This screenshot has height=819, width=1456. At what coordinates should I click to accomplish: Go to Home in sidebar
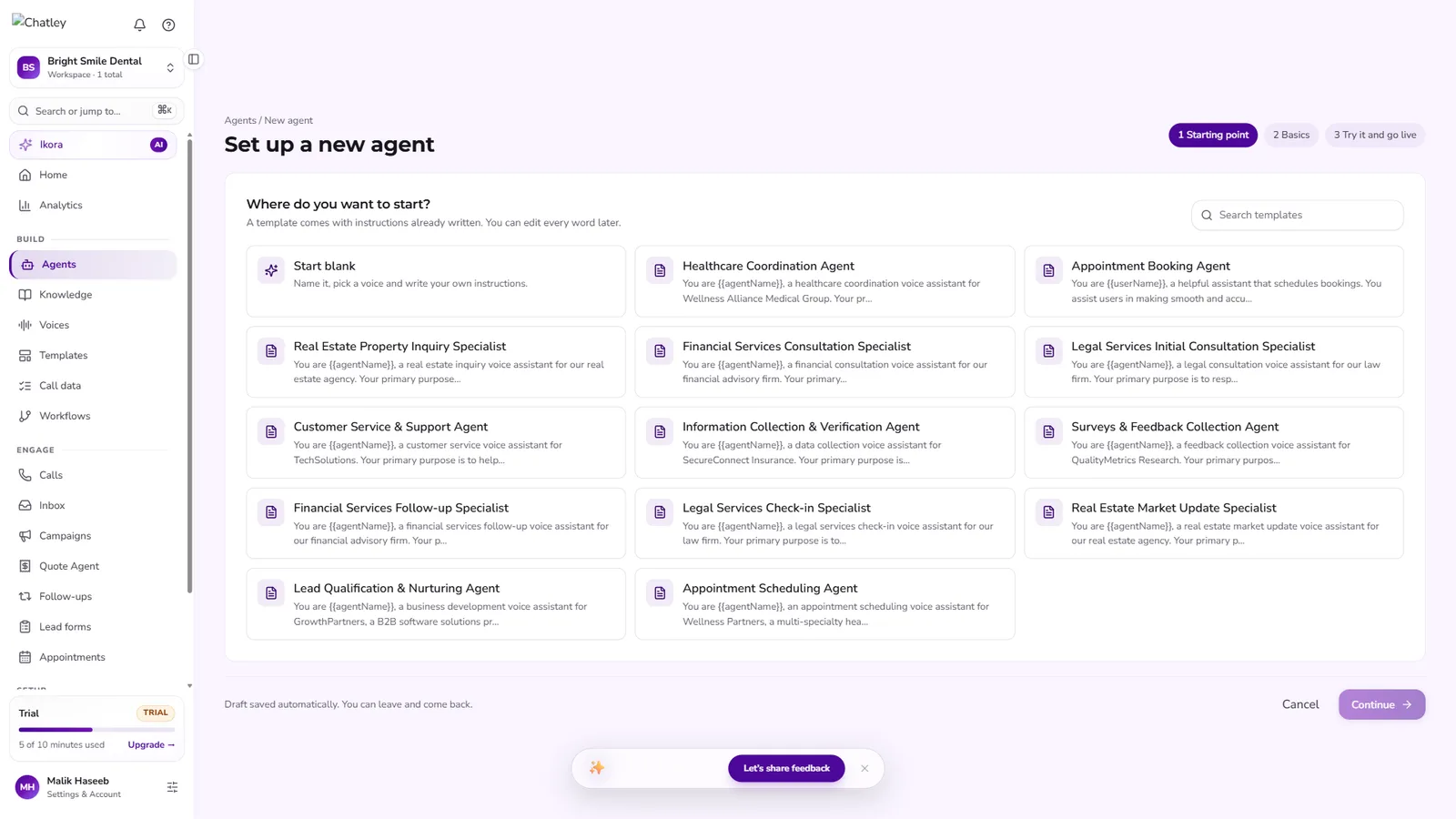pos(93,175)
